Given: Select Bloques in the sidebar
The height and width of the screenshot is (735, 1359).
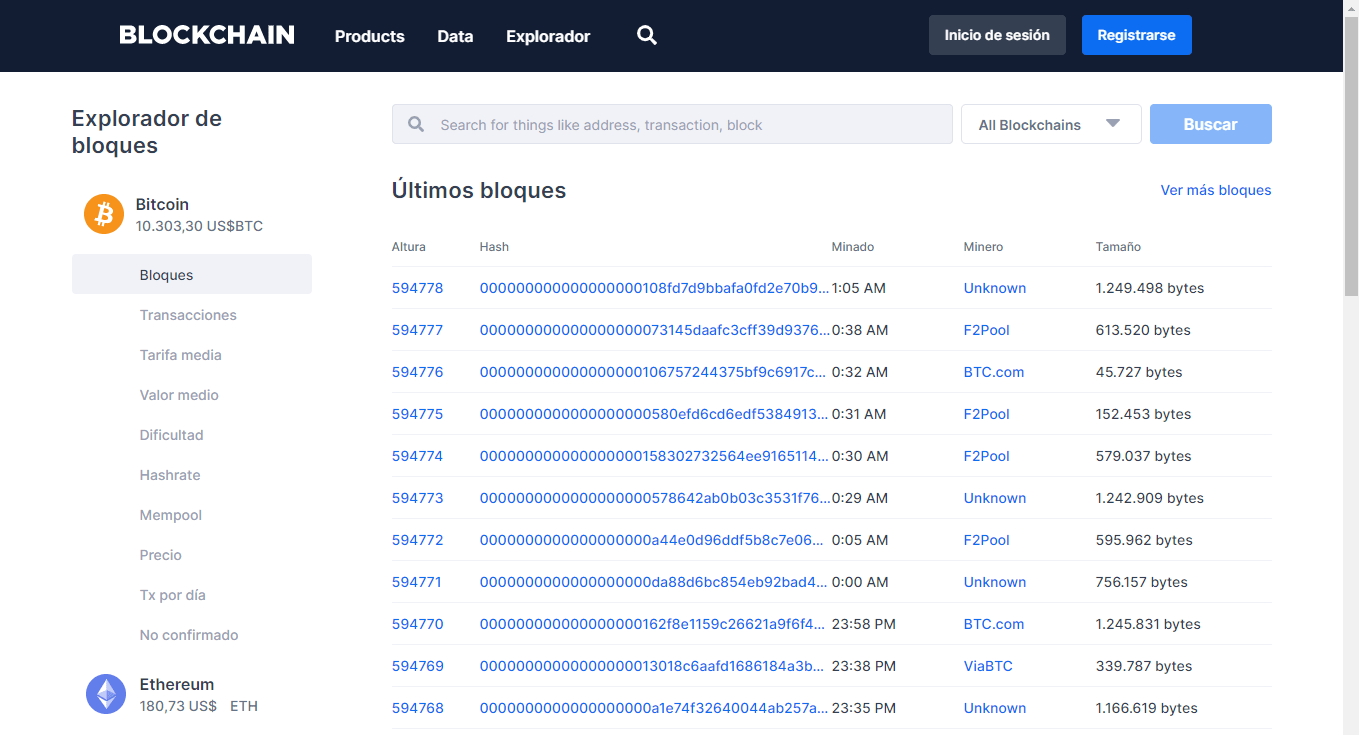Looking at the screenshot, I should (192, 274).
